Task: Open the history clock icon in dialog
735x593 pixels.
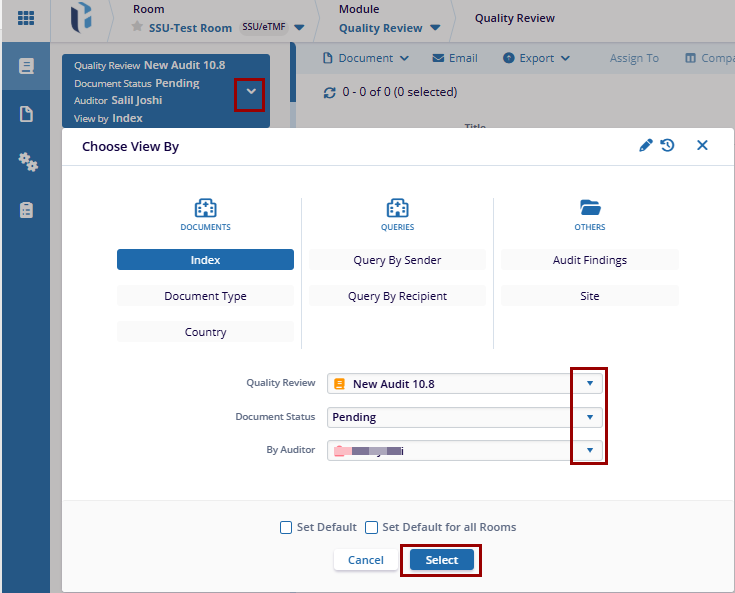Action: (667, 146)
